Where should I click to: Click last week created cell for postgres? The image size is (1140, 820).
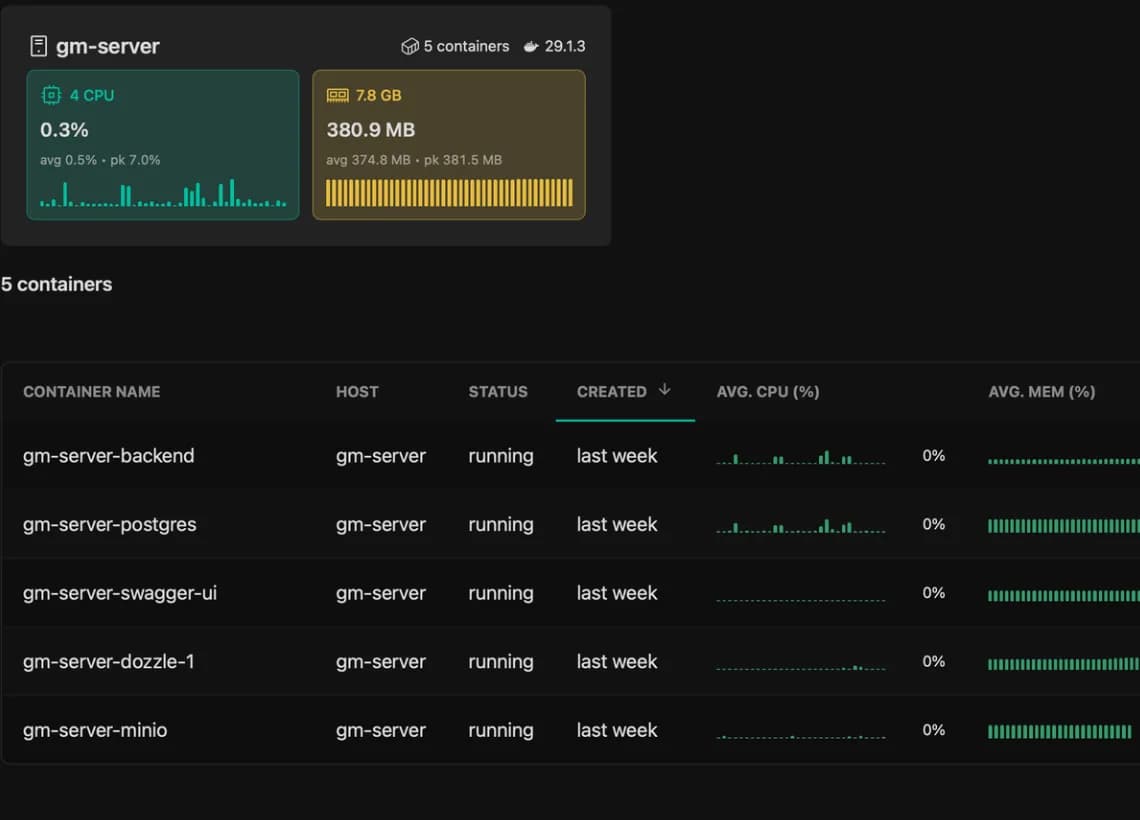coord(617,524)
